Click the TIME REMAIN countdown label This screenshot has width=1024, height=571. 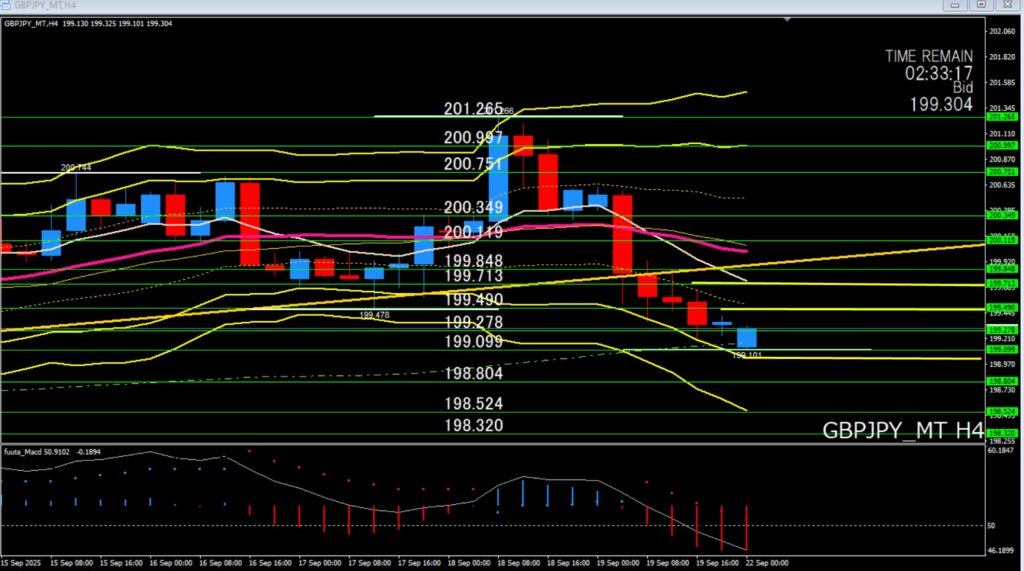click(929, 57)
